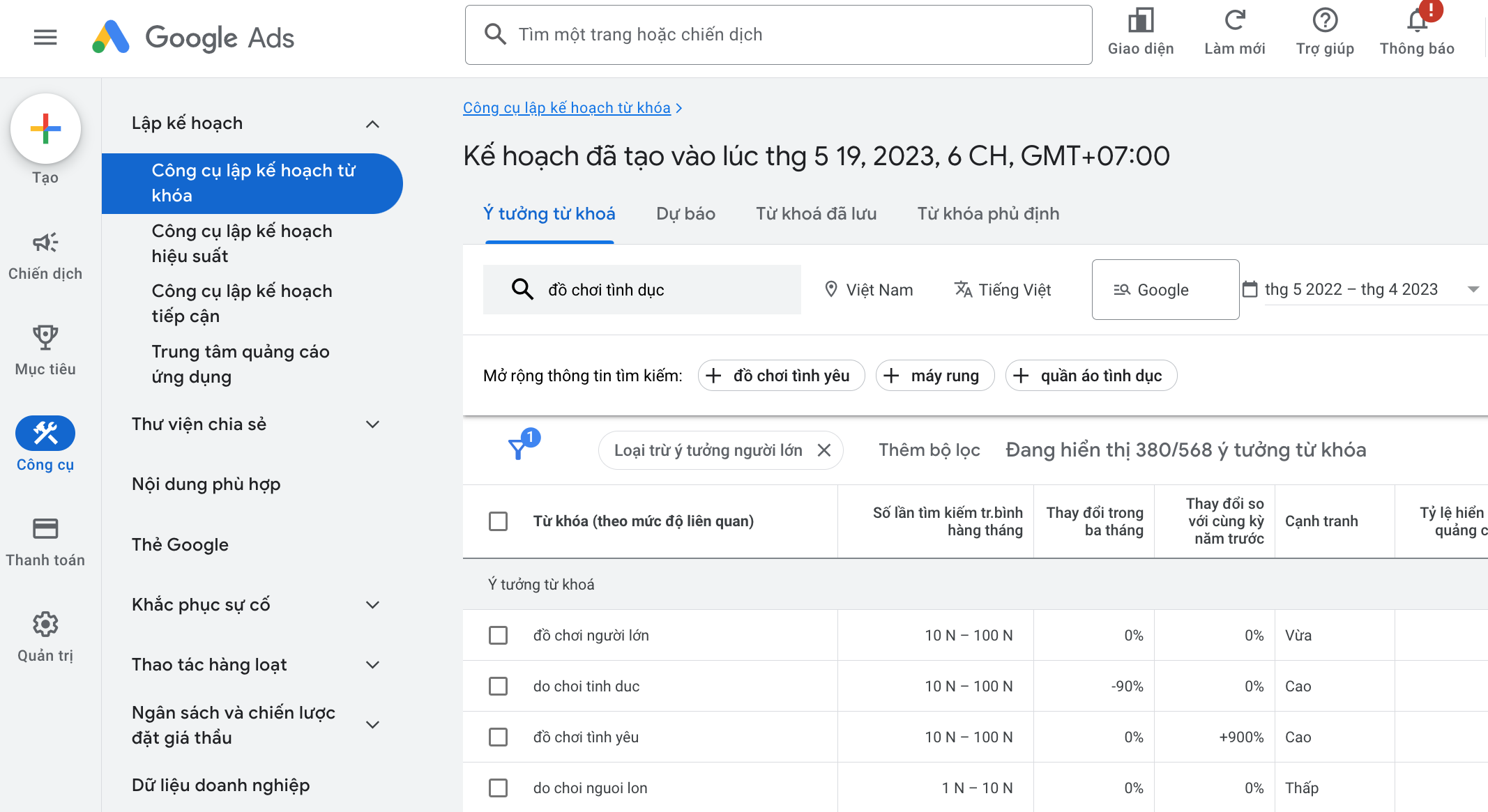
Task: Select all keywords header checkbox
Action: (x=498, y=521)
